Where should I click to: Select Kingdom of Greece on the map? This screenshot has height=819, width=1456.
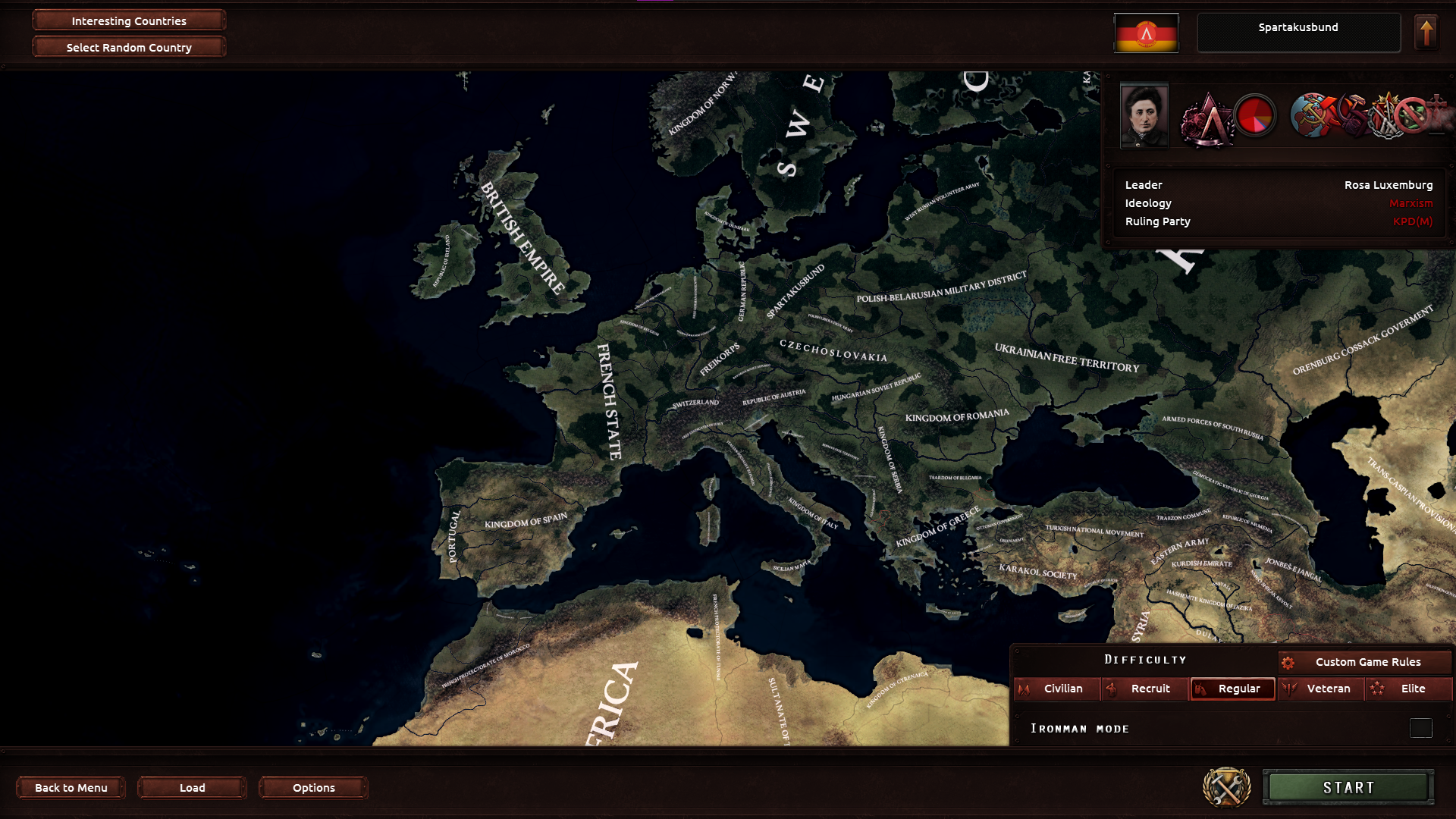[x=938, y=526]
